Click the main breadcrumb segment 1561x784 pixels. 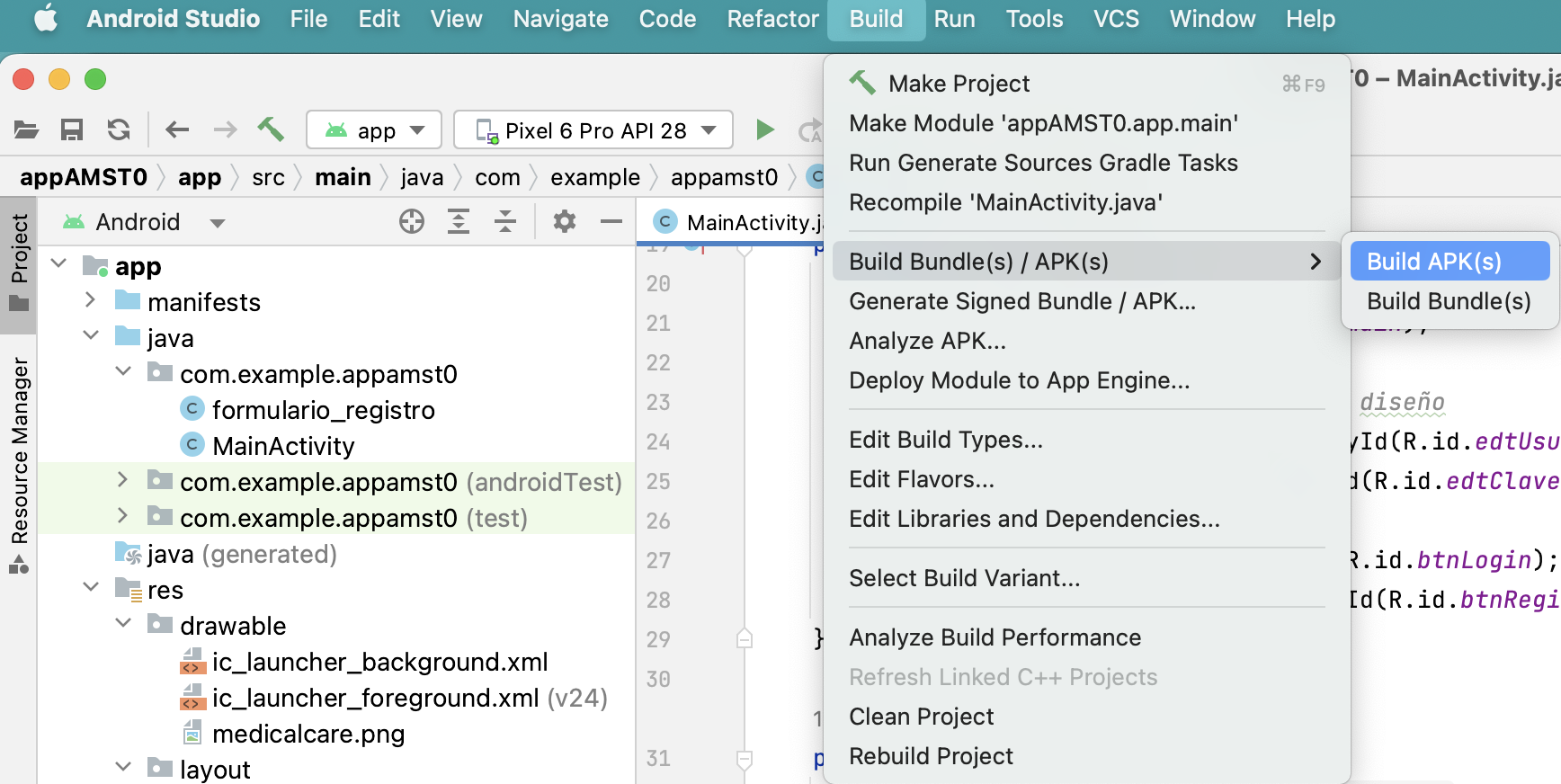(343, 177)
